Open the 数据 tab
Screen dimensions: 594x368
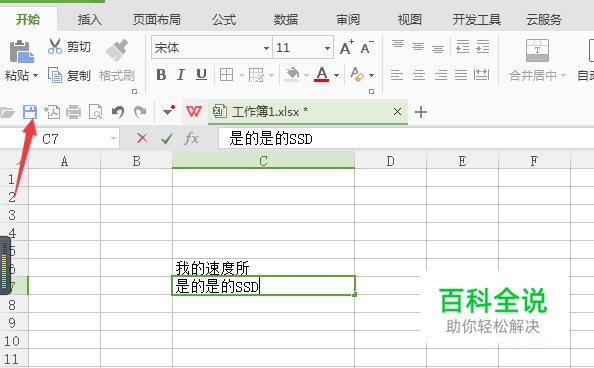(x=286, y=20)
